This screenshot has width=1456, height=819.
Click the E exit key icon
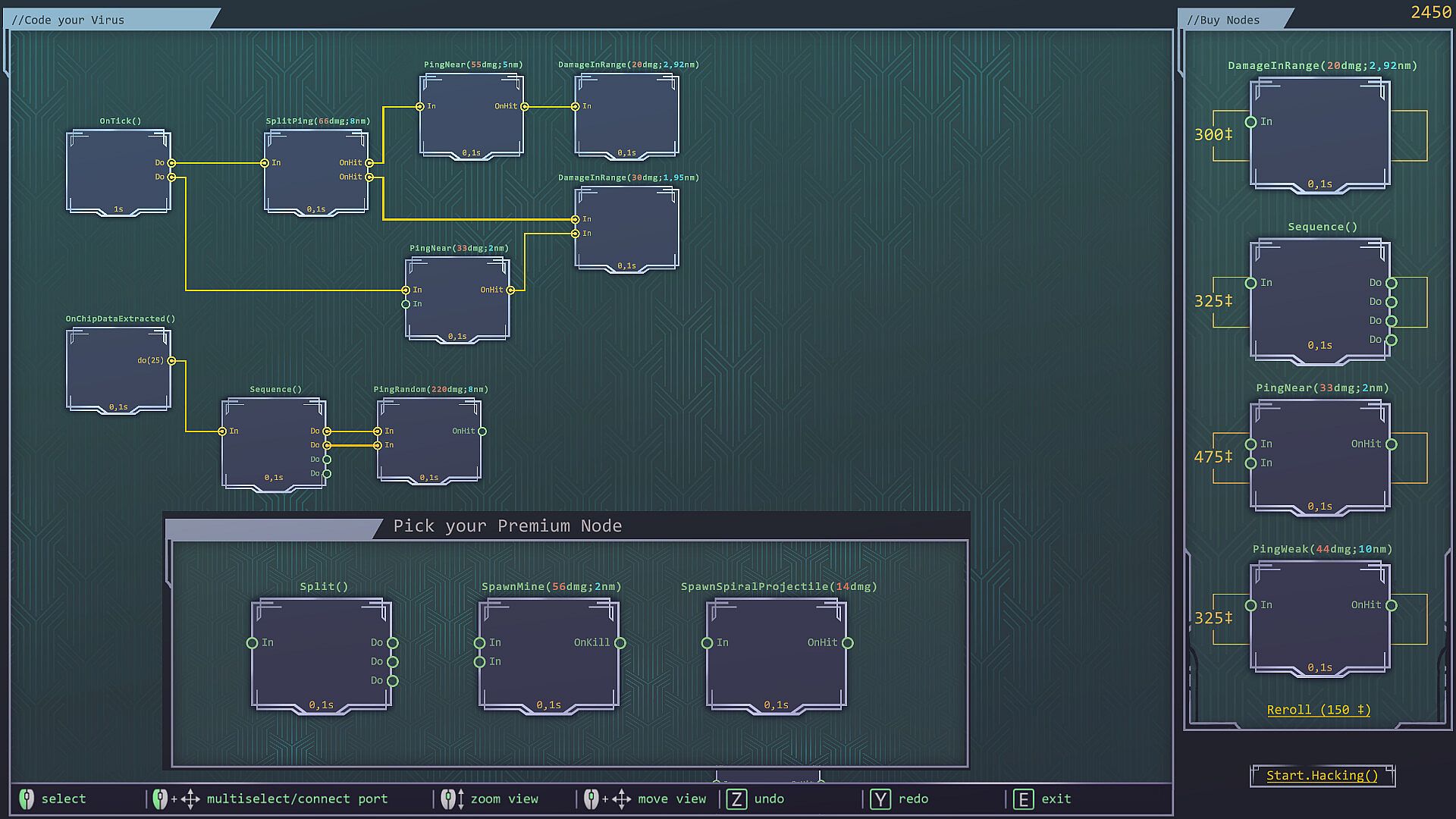tap(1023, 799)
